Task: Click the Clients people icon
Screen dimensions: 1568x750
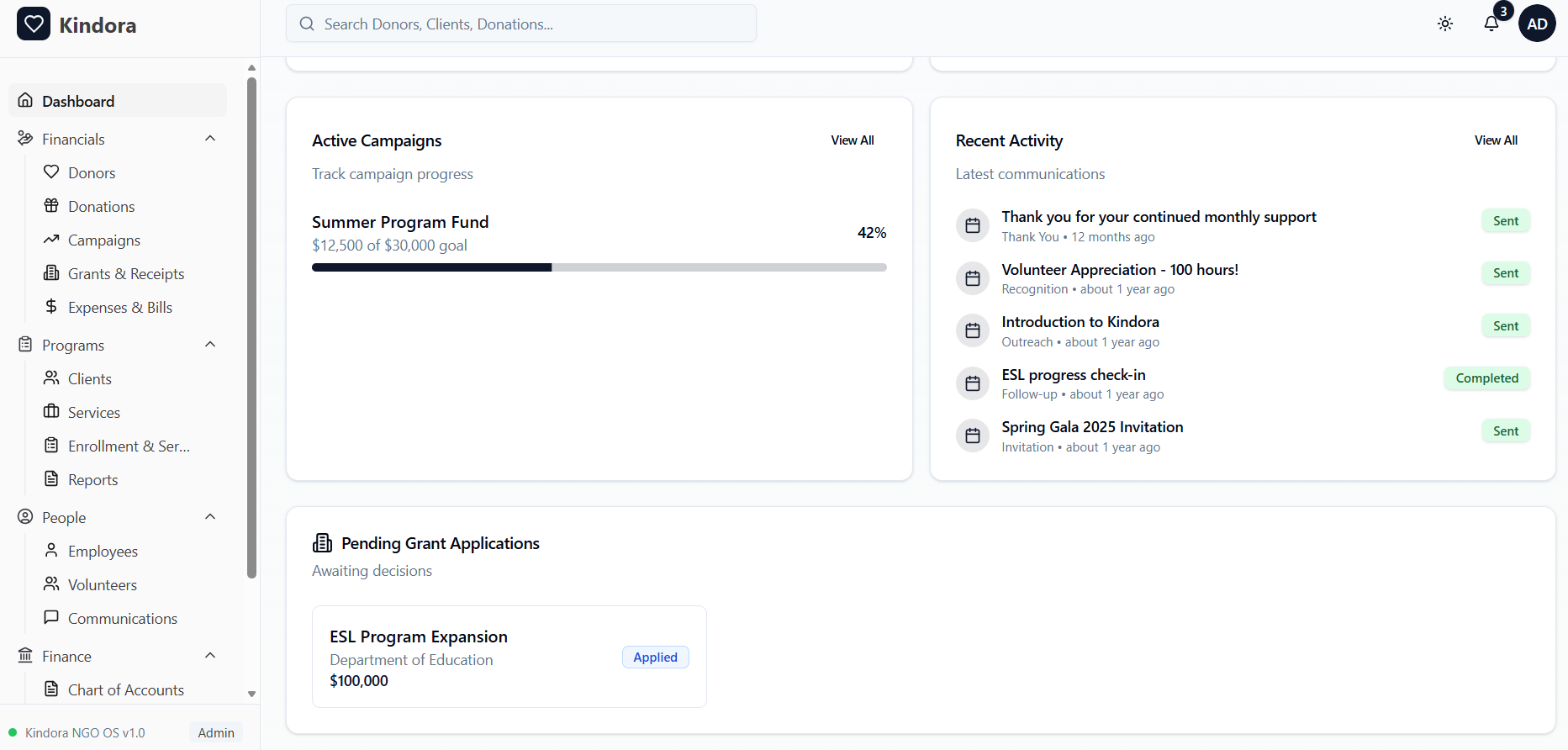Action: click(51, 378)
